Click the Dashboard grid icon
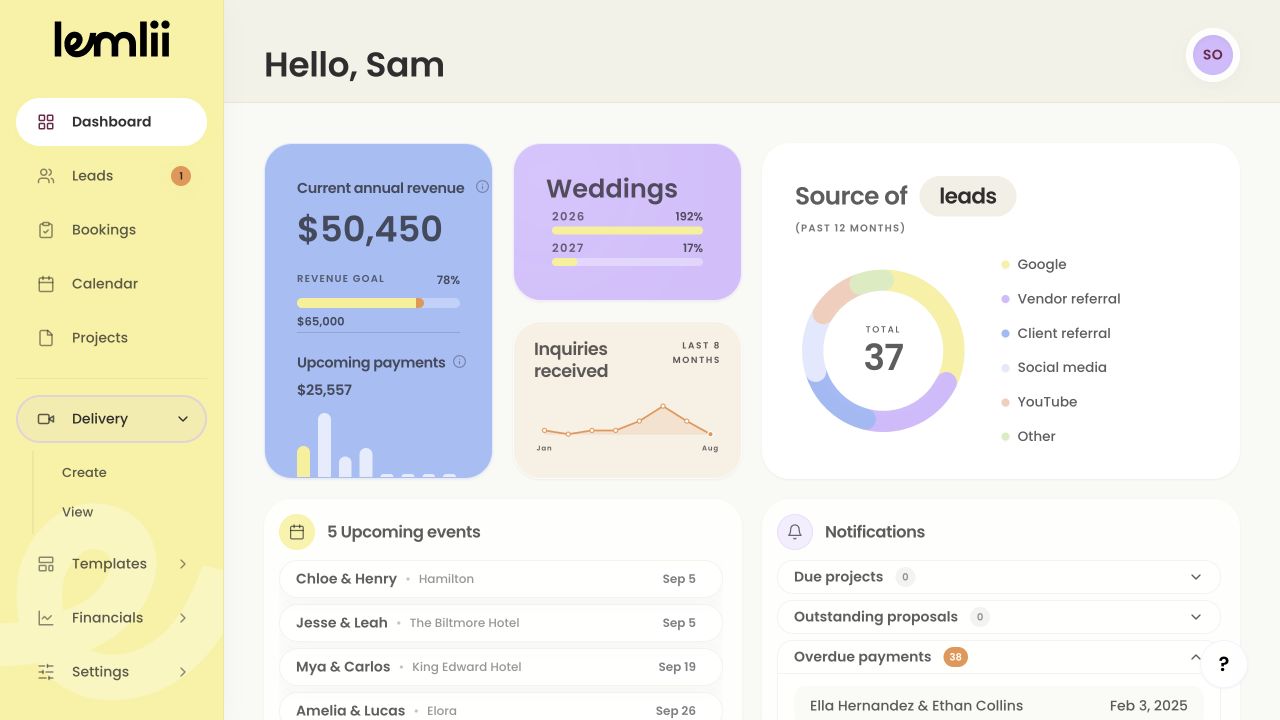Viewport: 1280px width, 720px height. tap(46, 122)
